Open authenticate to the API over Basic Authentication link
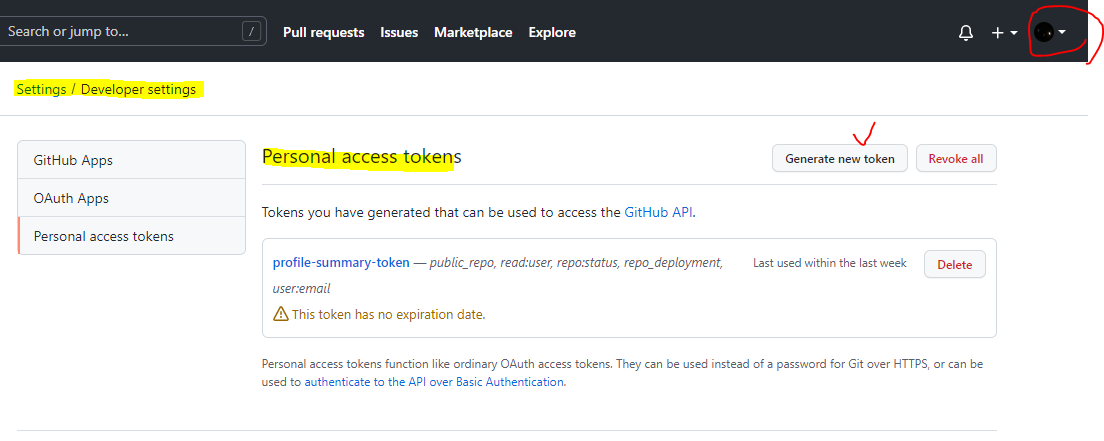This screenshot has height=441, width=1104. point(434,382)
